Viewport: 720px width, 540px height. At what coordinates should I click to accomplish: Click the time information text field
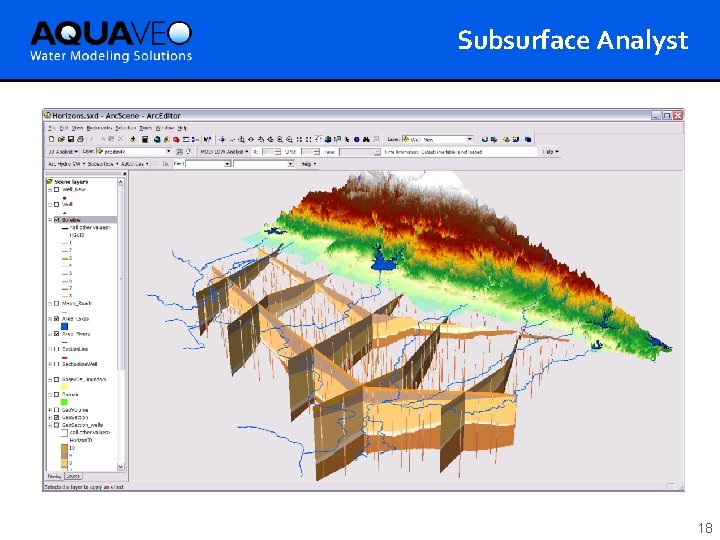461,152
